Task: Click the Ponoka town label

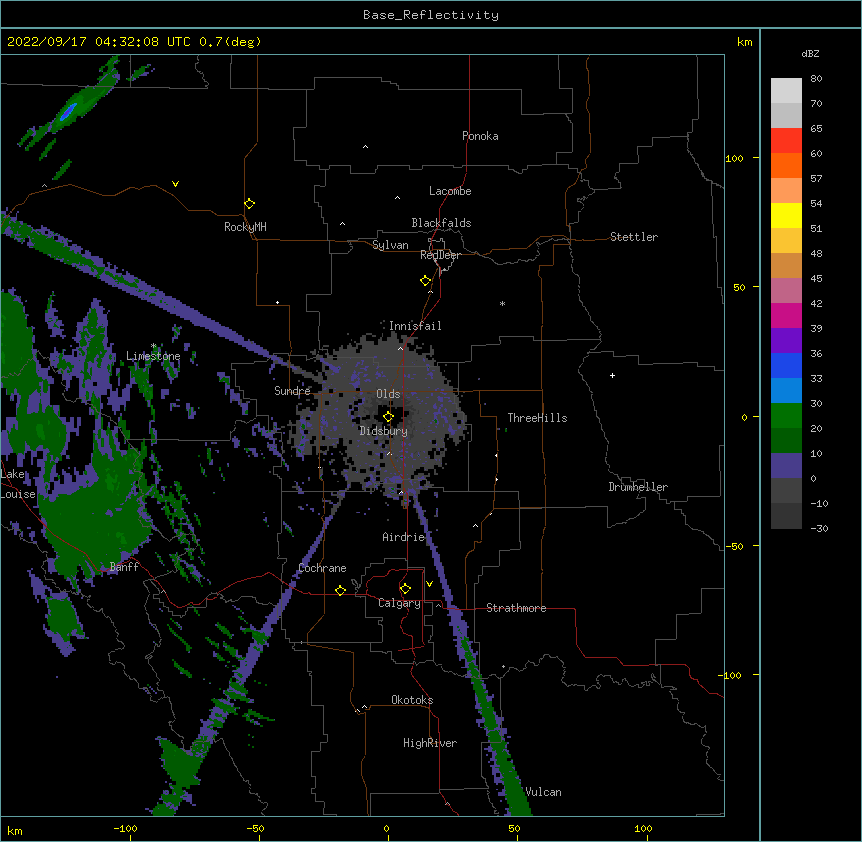Action: click(480, 136)
